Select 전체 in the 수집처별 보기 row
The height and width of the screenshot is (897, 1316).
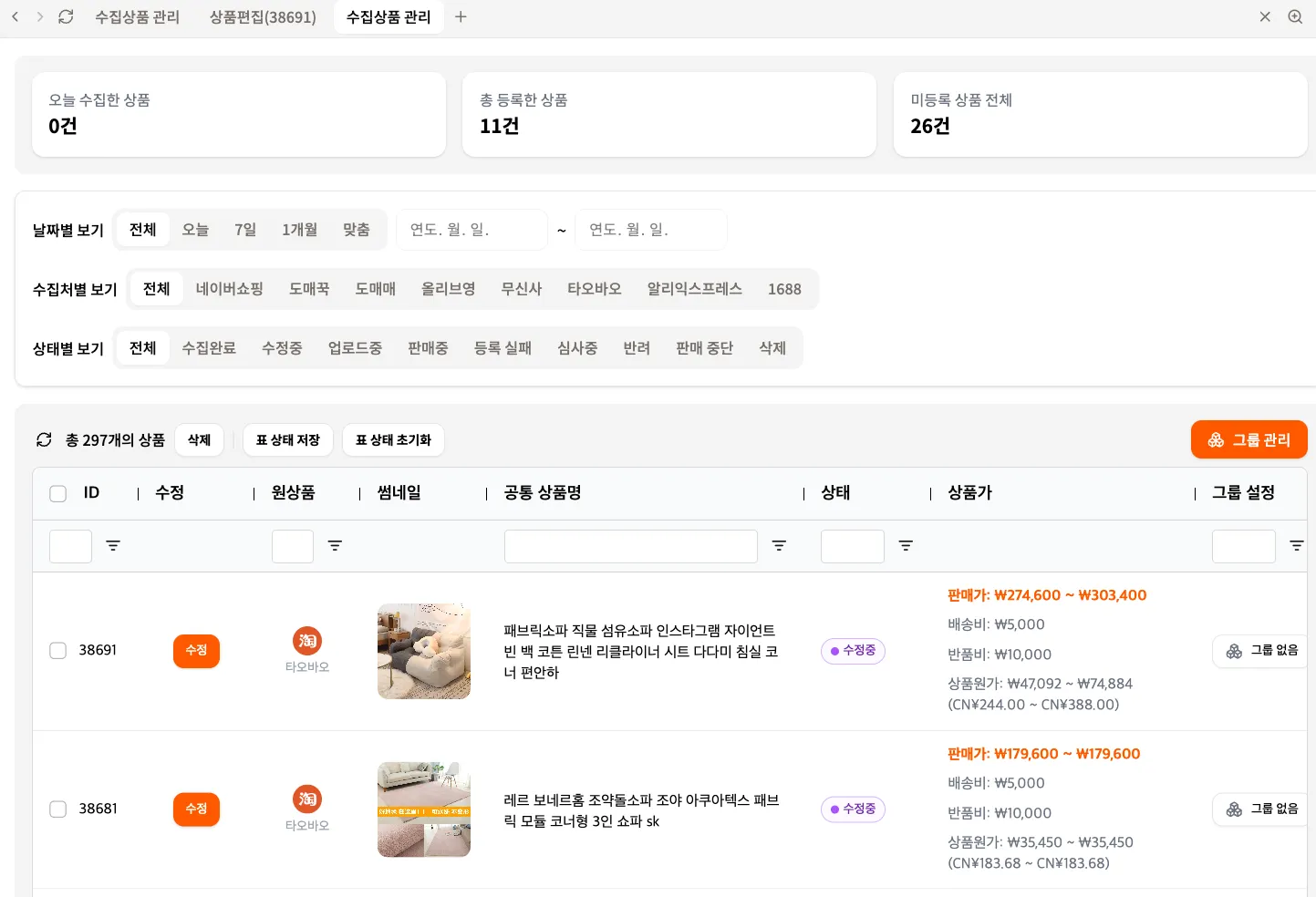click(157, 289)
